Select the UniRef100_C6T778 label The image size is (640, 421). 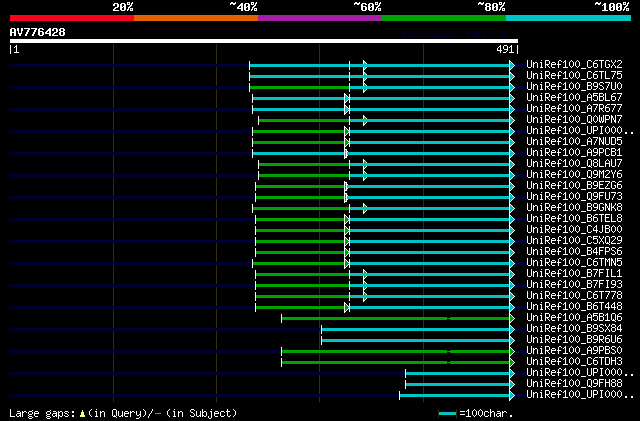(574, 296)
